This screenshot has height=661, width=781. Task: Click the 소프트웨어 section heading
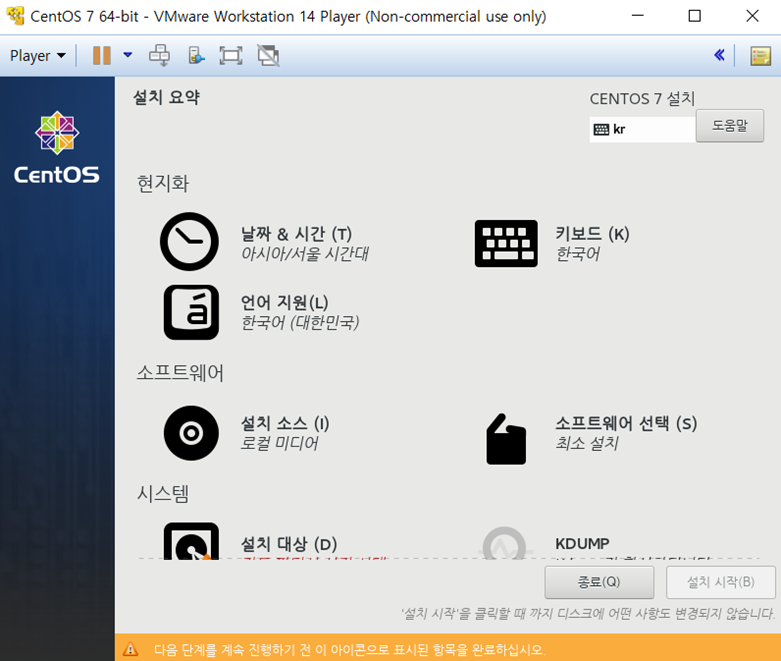(x=180, y=373)
